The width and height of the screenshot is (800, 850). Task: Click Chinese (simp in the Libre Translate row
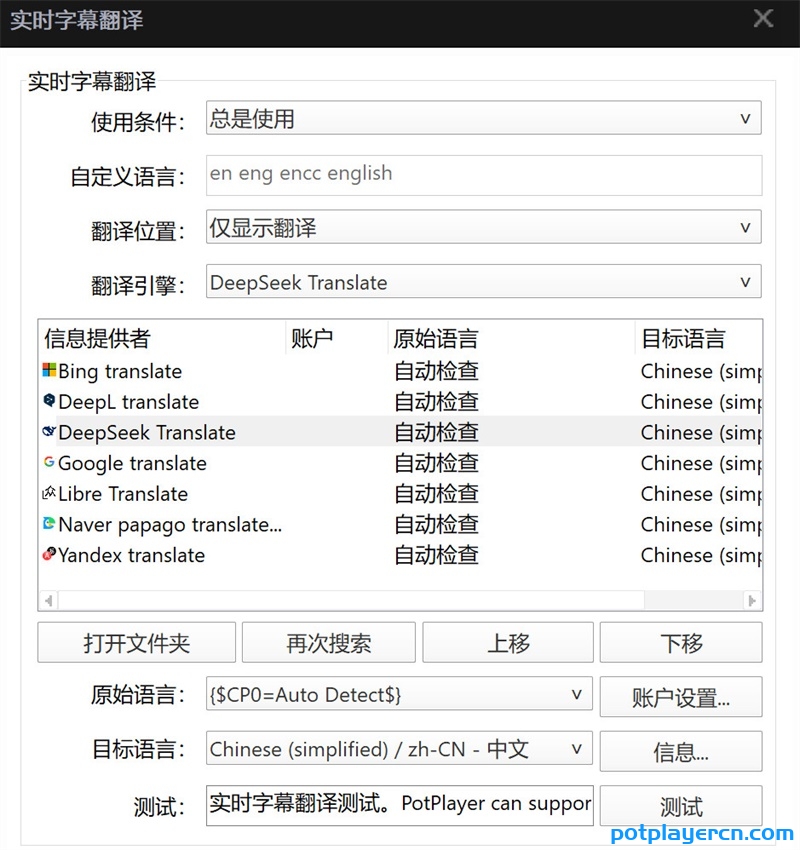point(701,493)
